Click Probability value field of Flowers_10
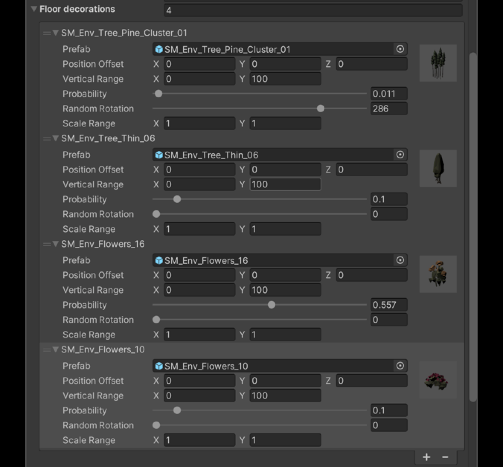The height and width of the screenshot is (467, 503). (x=389, y=410)
